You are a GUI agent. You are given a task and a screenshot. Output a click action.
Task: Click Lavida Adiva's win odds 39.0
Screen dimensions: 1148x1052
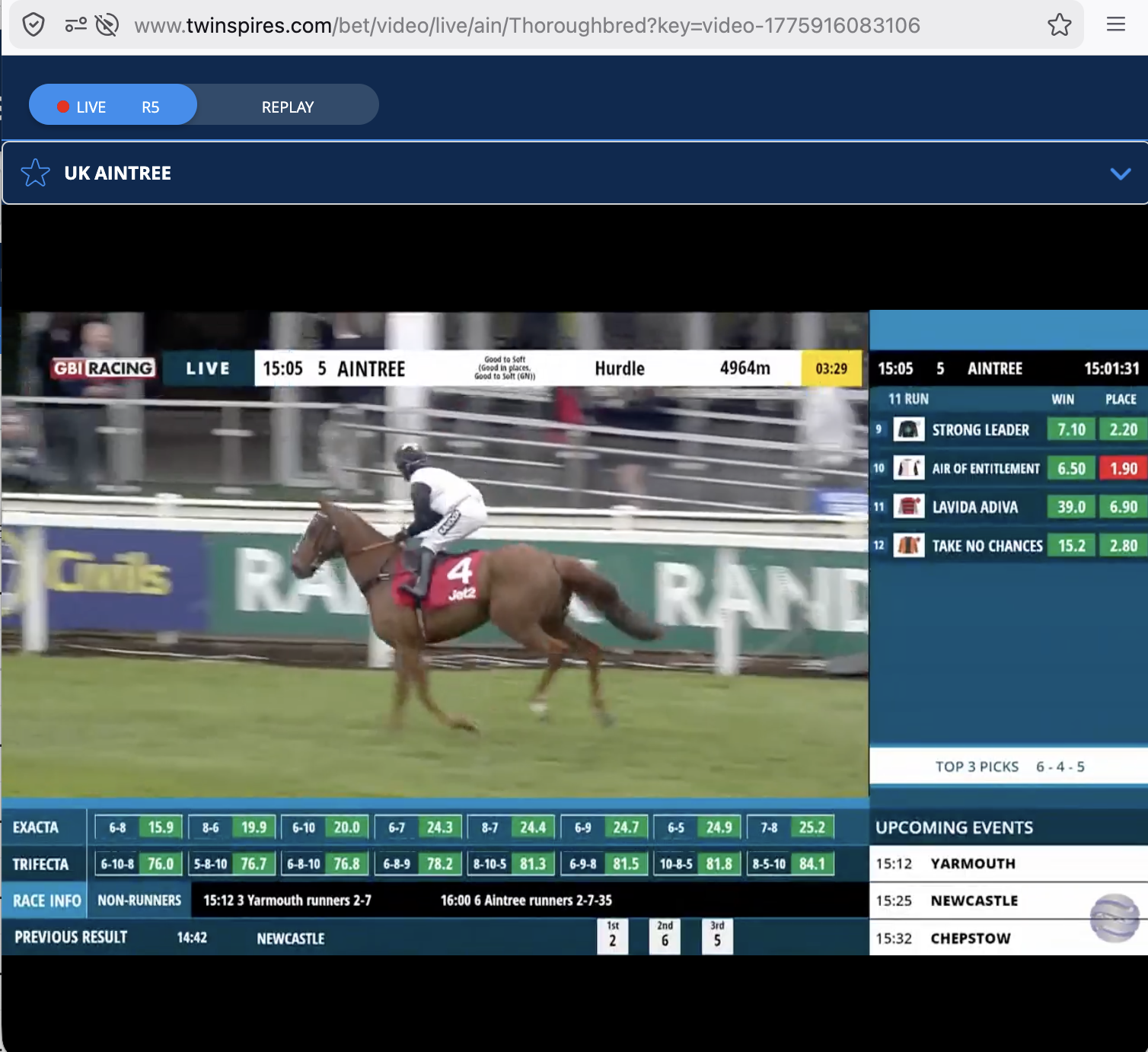click(1071, 507)
